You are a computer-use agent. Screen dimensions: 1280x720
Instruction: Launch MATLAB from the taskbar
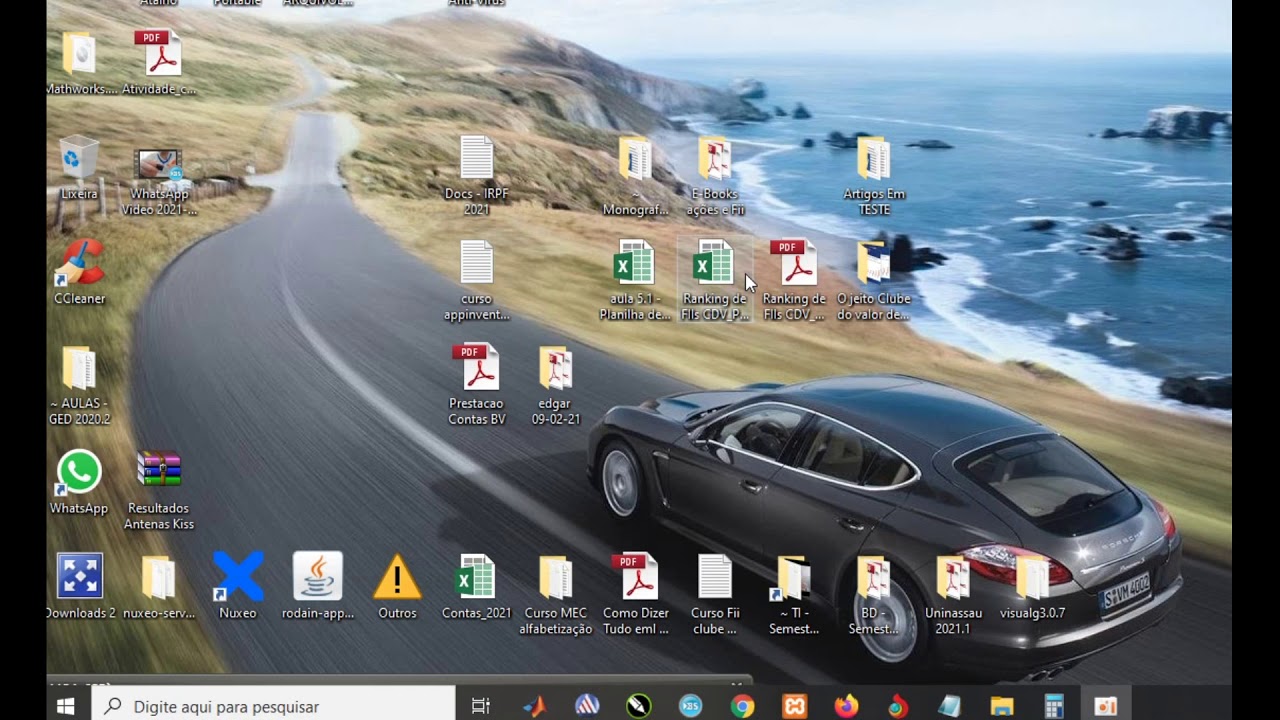pyautogui.click(x=535, y=706)
